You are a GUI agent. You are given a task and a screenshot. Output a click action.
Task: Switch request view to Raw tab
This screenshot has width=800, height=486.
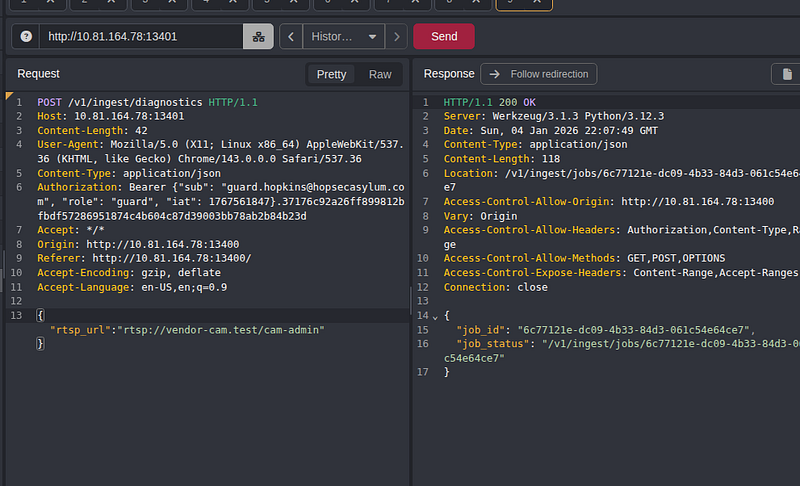click(x=380, y=74)
